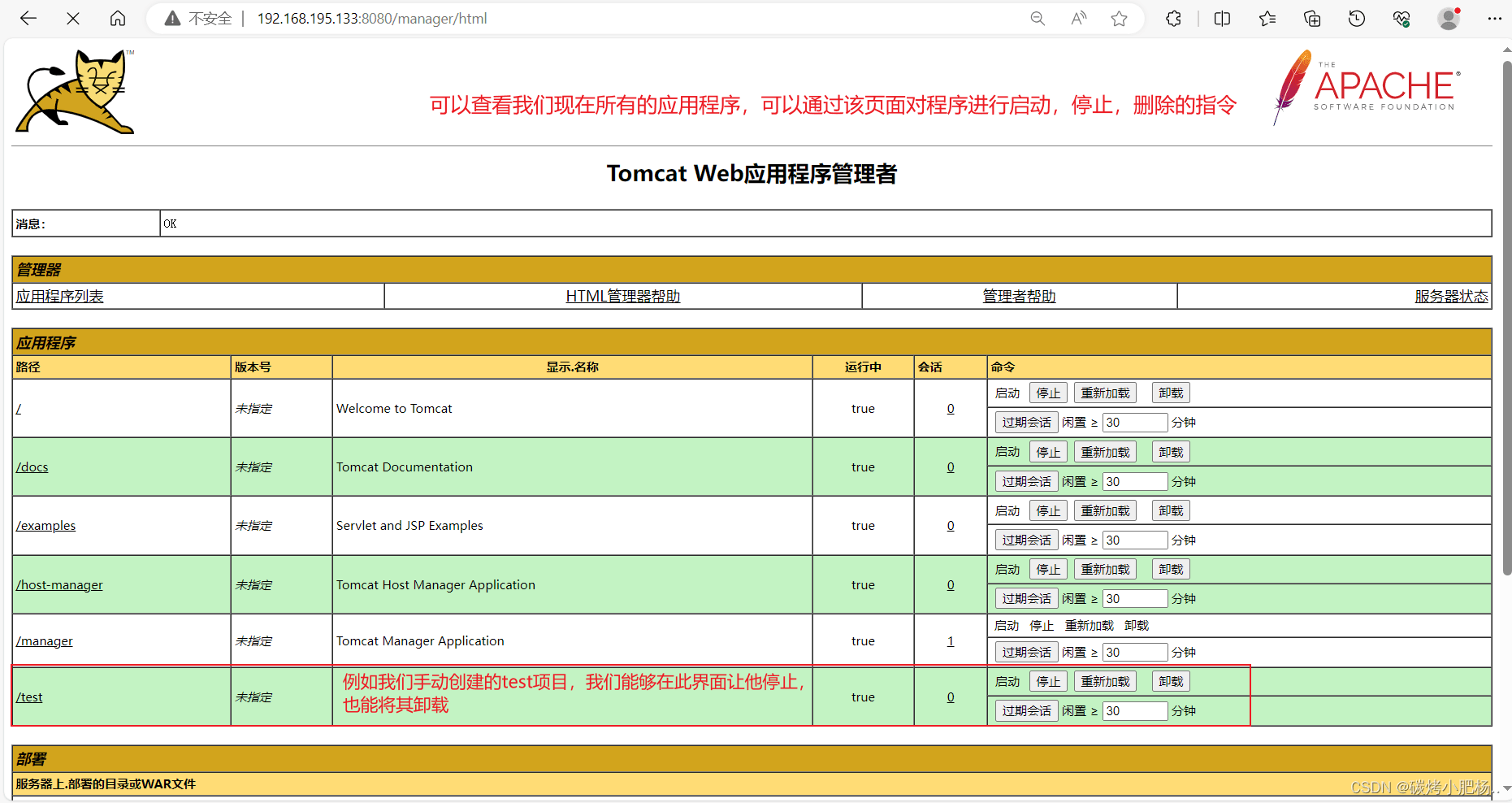Undeploy the root application with 卸载
The image size is (1512, 803).
[1171, 393]
